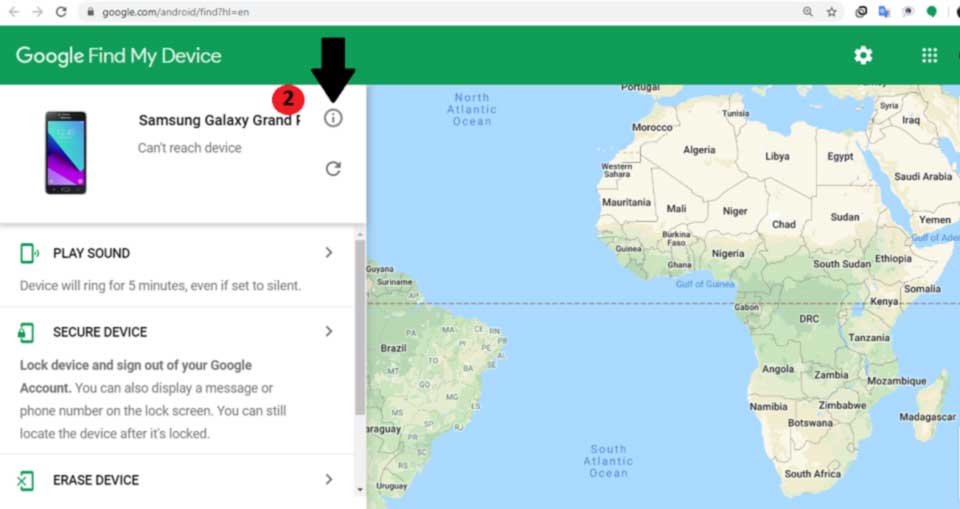Viewport: 960px width, 509px height.
Task: Expand PLAY SOUND chevron
Action: coord(329,252)
